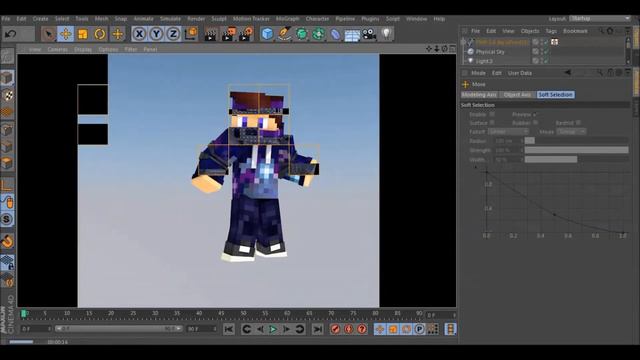640x360 pixels.
Task: Click Render View clapperboard icon
Action: [211, 34]
